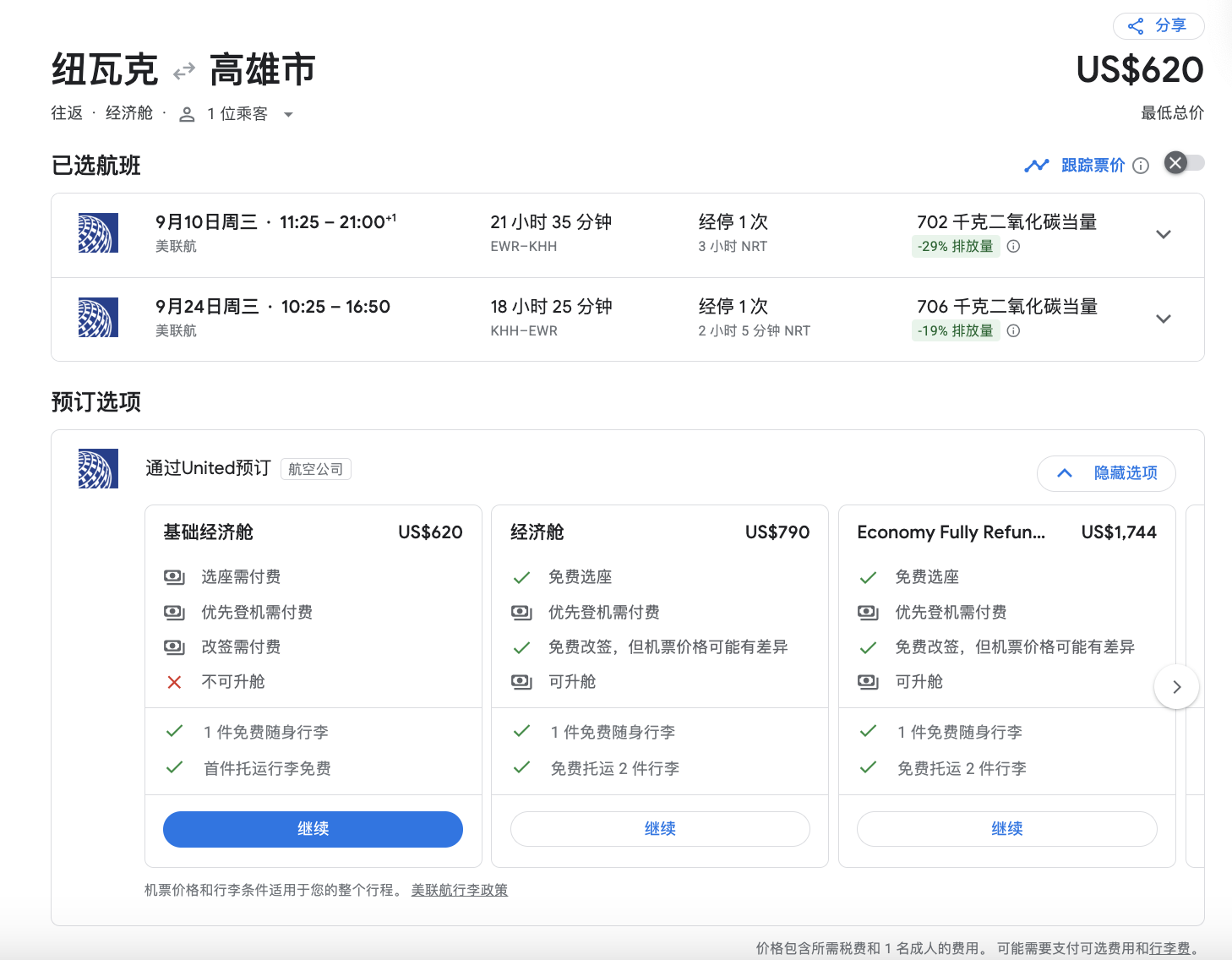Click the share icon at top right
Screen dimensions: 1232x960
pyautogui.click(x=1136, y=26)
